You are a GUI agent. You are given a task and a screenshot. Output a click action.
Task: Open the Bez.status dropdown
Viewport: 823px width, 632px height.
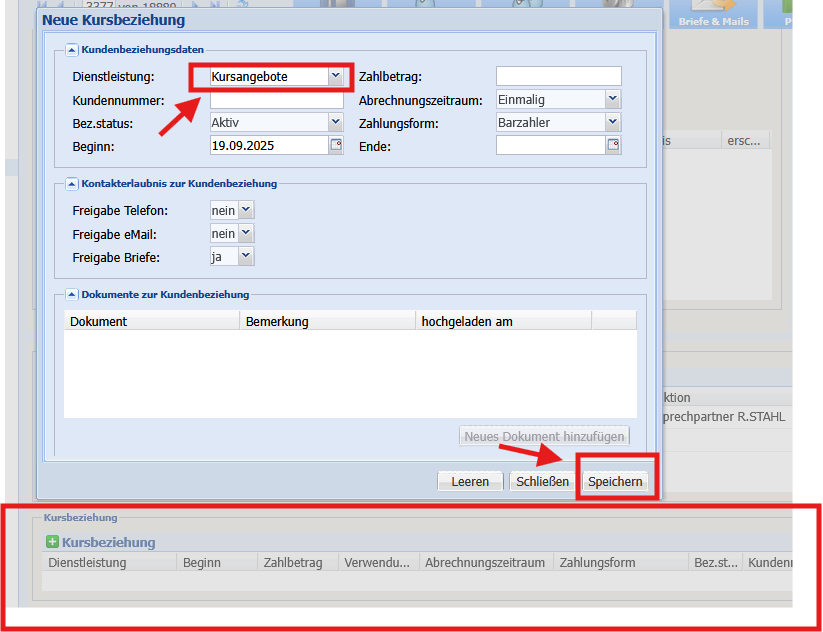pos(335,123)
